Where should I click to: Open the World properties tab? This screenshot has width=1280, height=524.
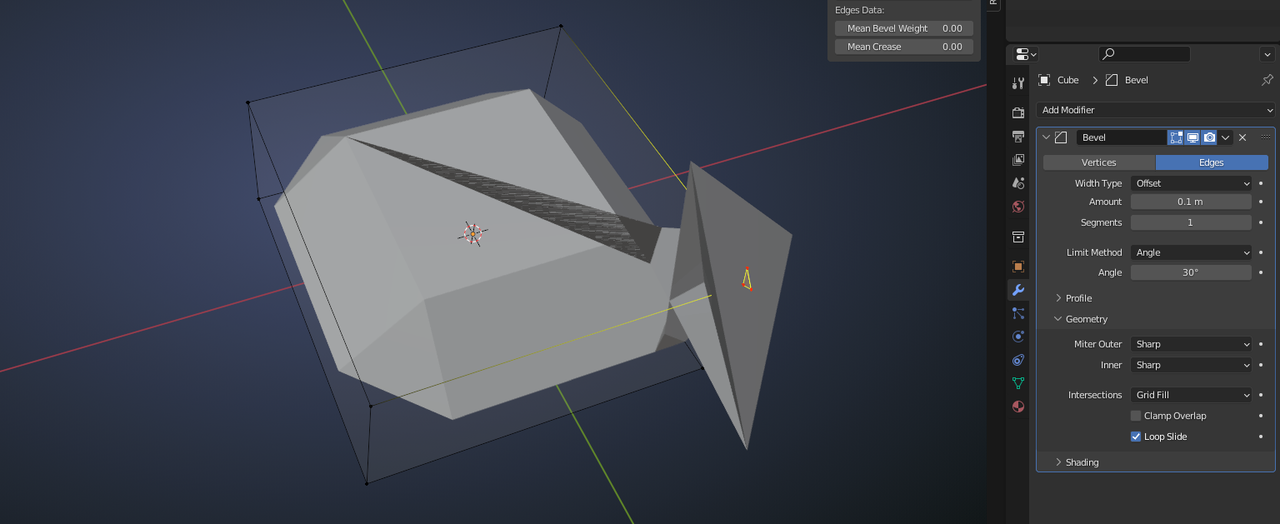pyautogui.click(x=1018, y=207)
